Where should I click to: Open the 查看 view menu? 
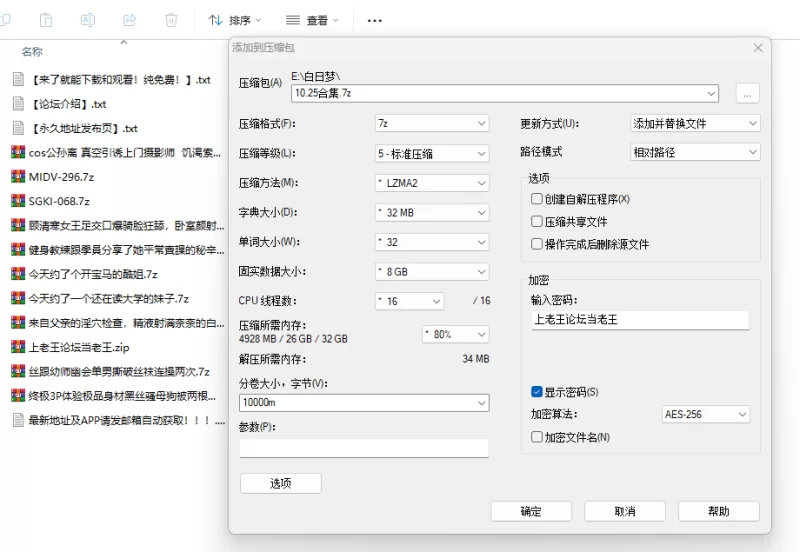311,20
